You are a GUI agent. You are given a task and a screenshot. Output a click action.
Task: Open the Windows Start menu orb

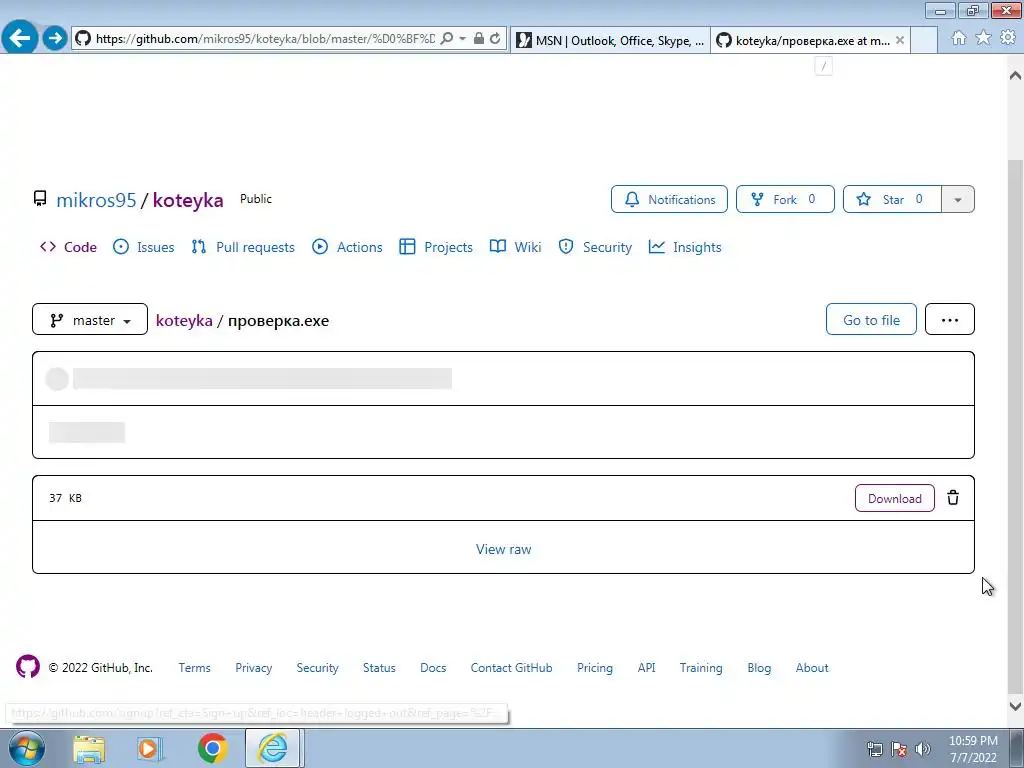[27, 748]
